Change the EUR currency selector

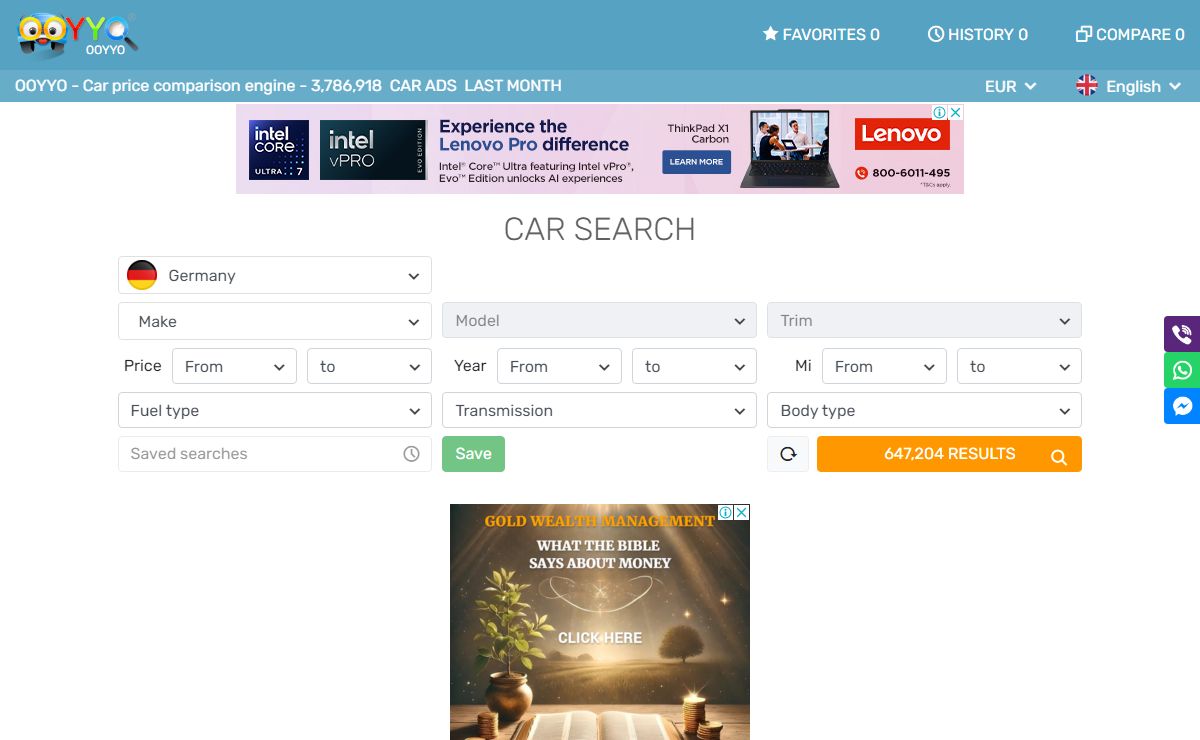tap(1010, 87)
